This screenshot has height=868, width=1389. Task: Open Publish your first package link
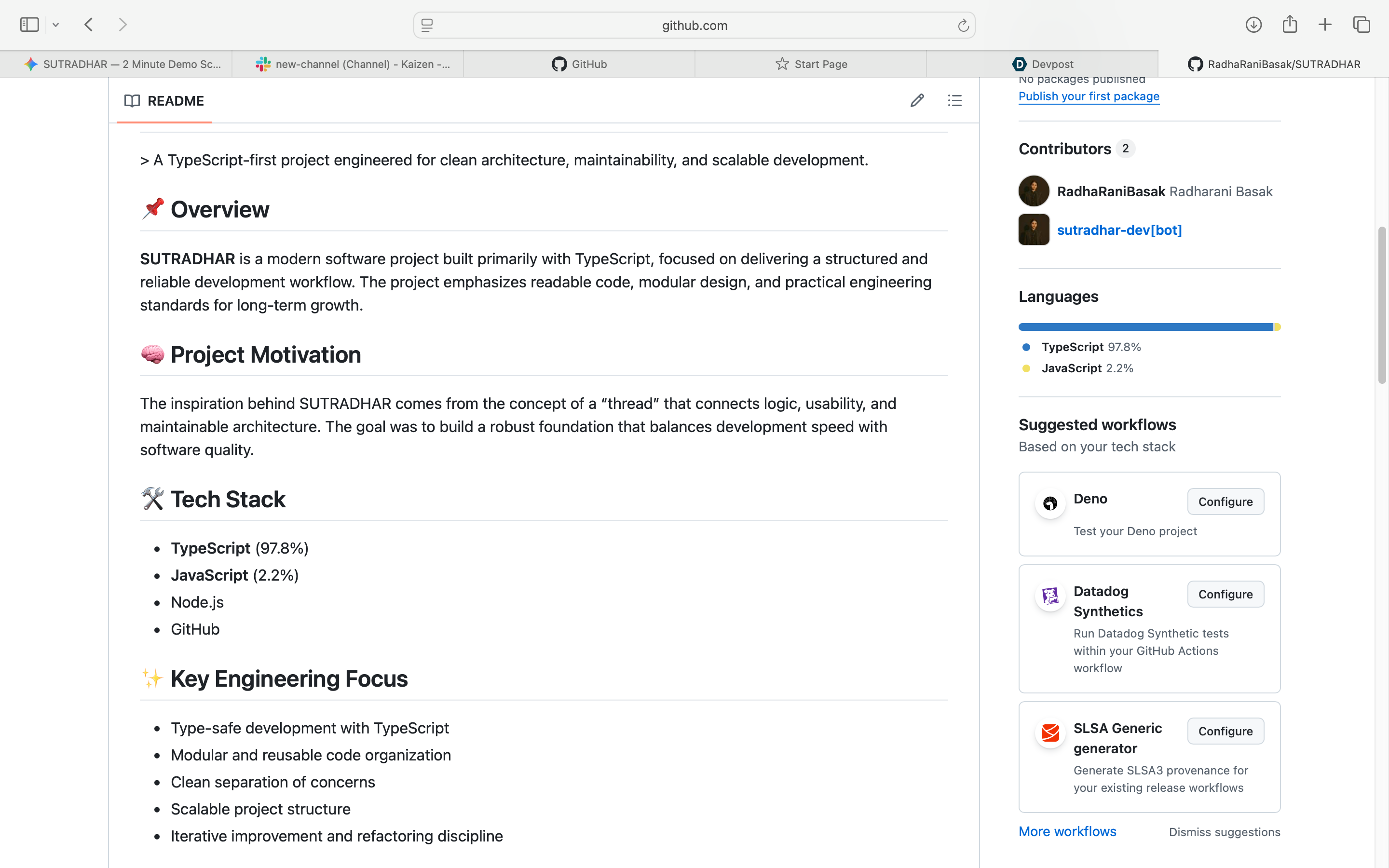pos(1089,96)
